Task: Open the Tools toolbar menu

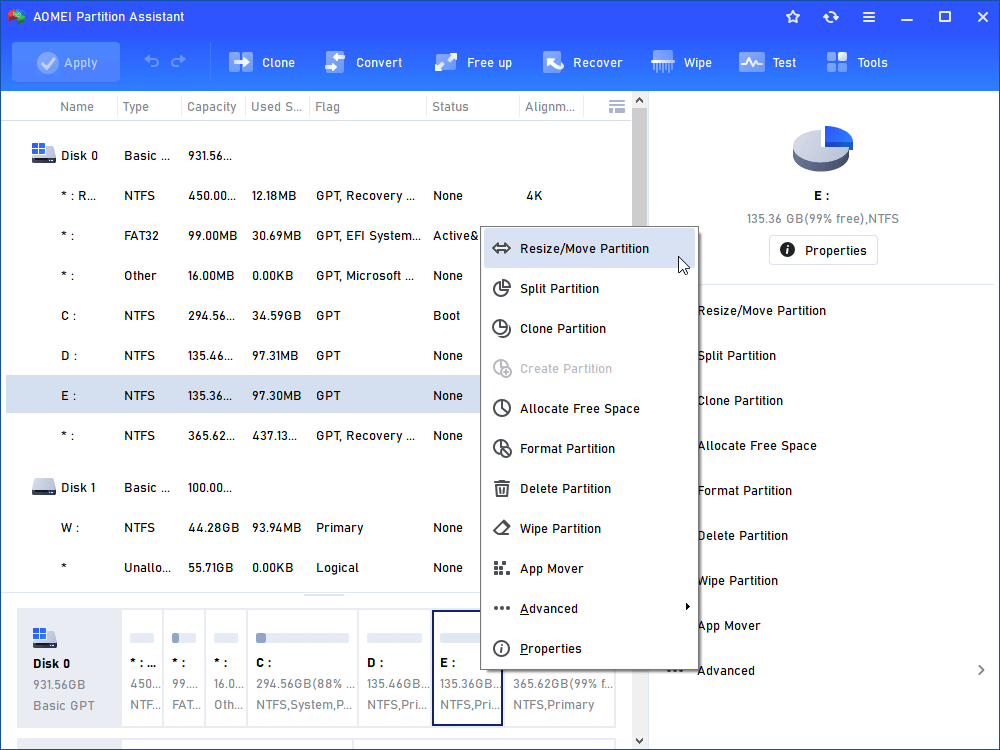Action: [857, 62]
